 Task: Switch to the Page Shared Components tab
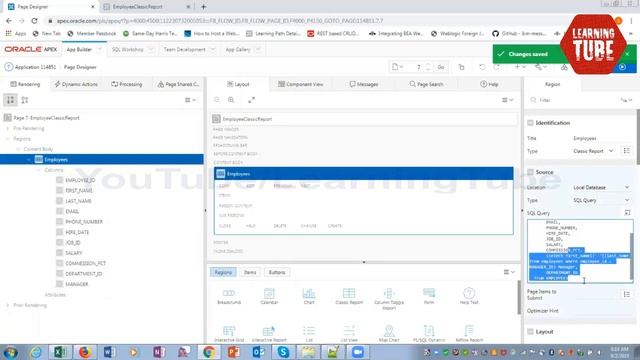tap(178, 84)
